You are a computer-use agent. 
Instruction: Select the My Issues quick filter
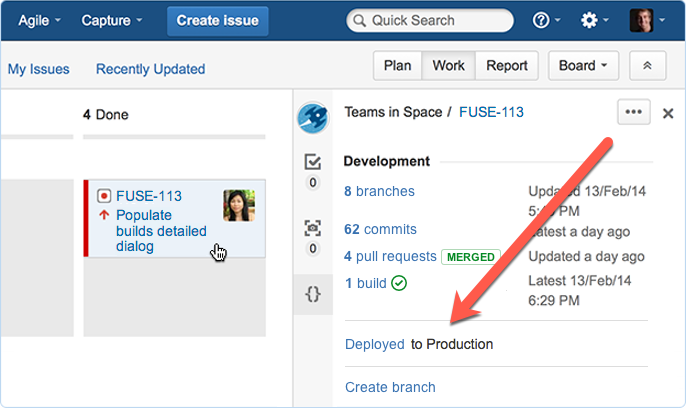38,69
